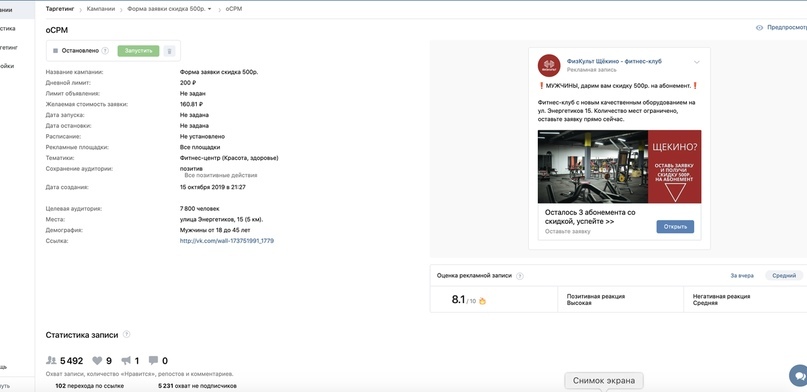The image size is (807, 392).
Task: Click the reposts megaphone icon
Action: pyautogui.click(x=126, y=361)
